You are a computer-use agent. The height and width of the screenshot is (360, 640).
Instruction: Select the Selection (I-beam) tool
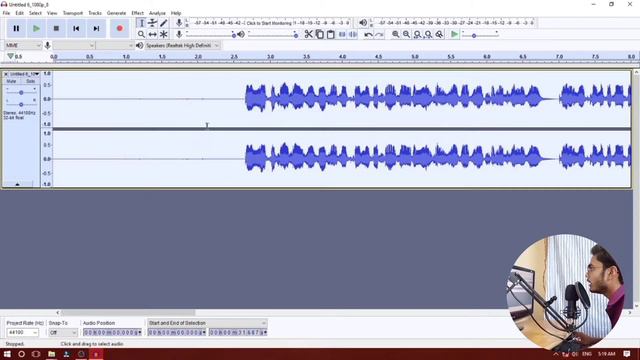tap(141, 23)
